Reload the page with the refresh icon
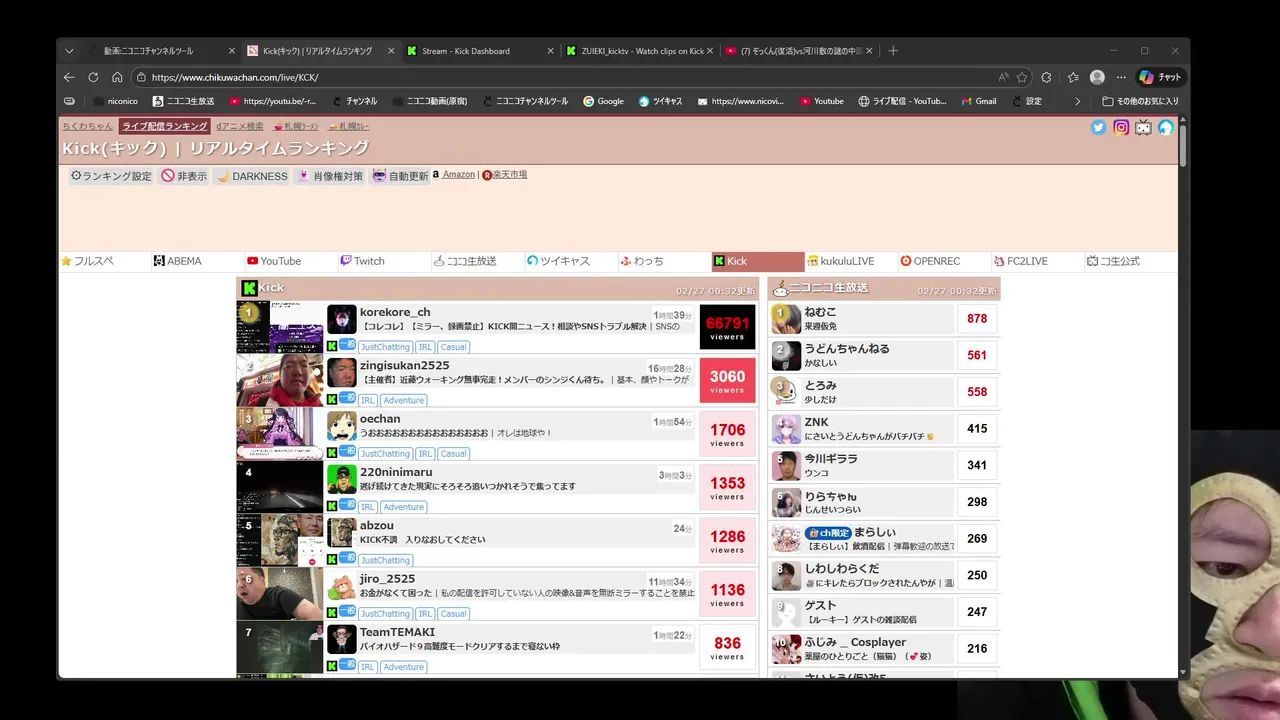 pos(93,77)
